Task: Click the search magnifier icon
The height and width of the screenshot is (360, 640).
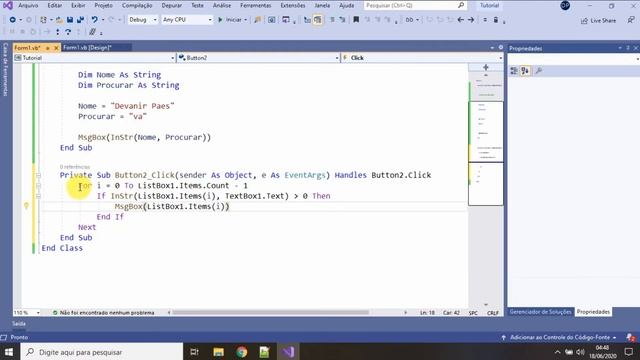Action: point(461,5)
